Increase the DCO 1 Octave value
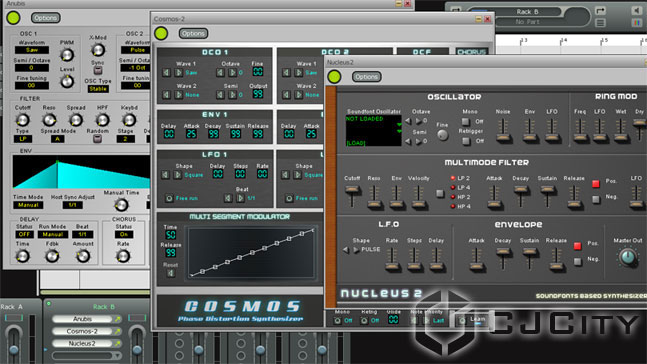Image resolution: width=647 pixels, height=364 pixels. click(232, 73)
